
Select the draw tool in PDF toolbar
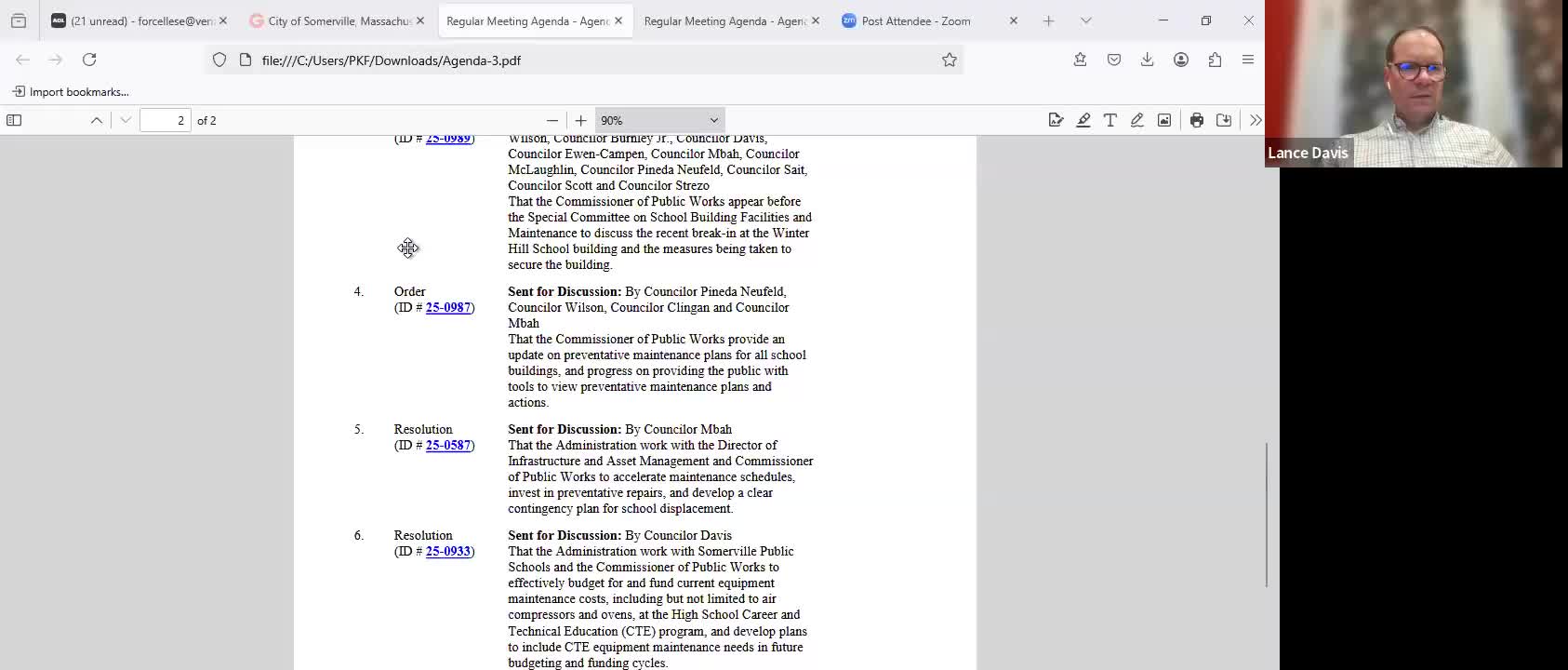coord(1136,120)
